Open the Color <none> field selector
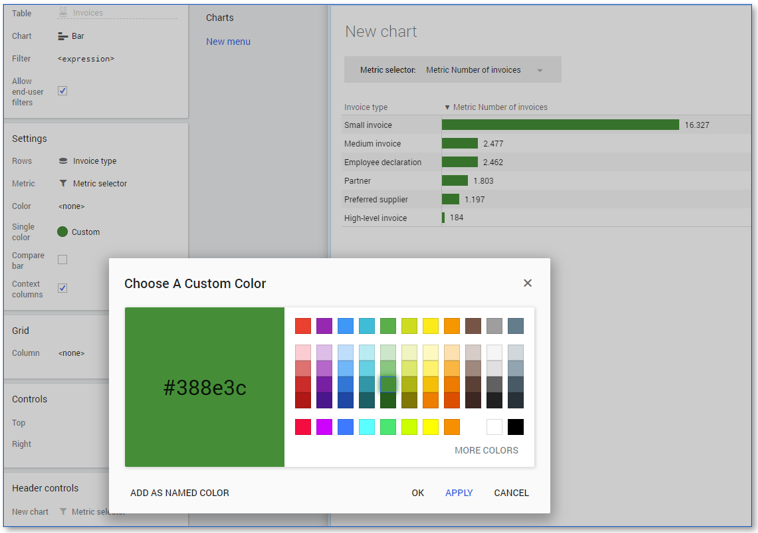 (x=71, y=207)
